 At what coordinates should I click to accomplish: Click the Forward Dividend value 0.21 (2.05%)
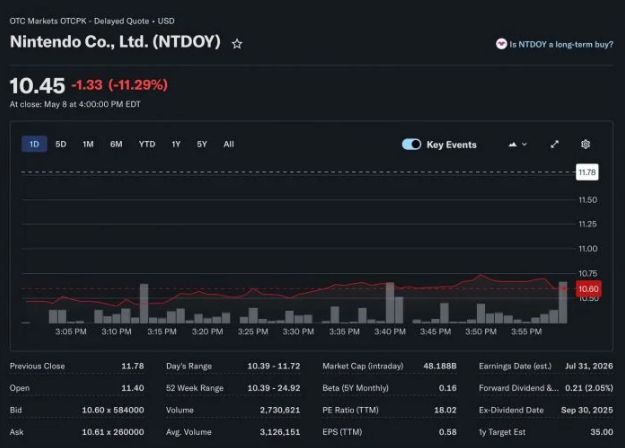point(589,388)
